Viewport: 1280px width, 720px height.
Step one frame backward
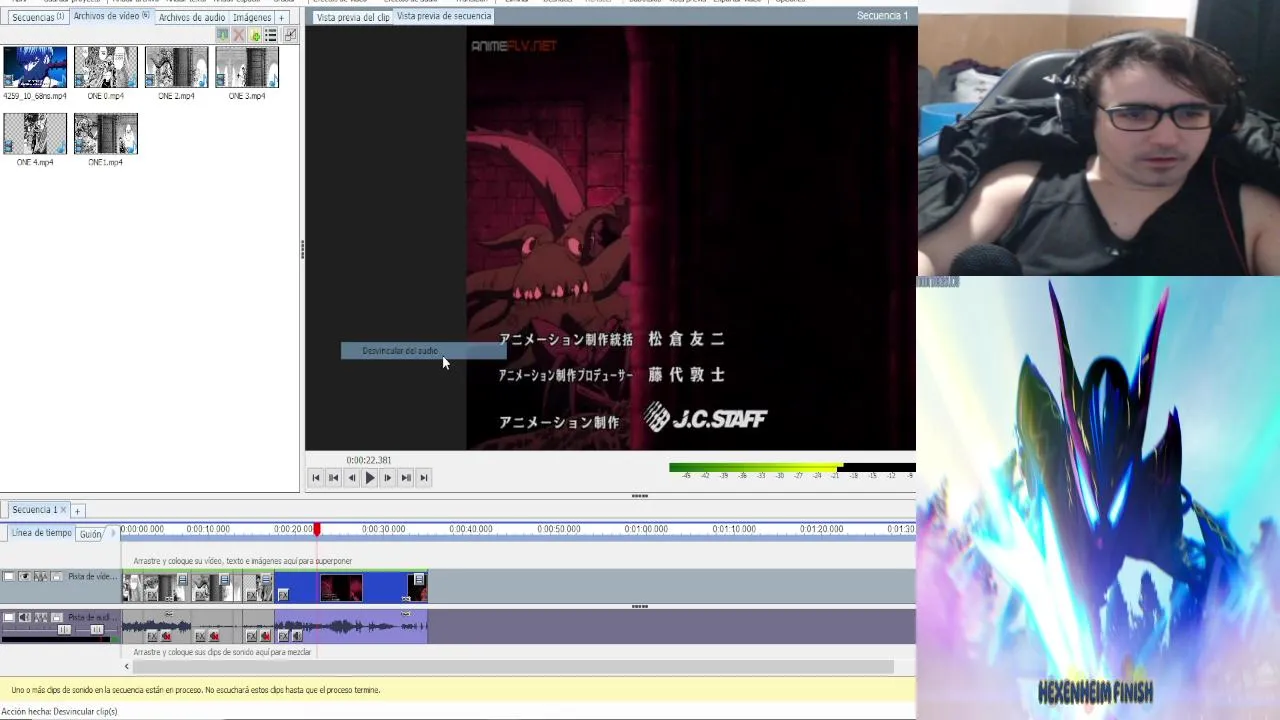click(351, 478)
